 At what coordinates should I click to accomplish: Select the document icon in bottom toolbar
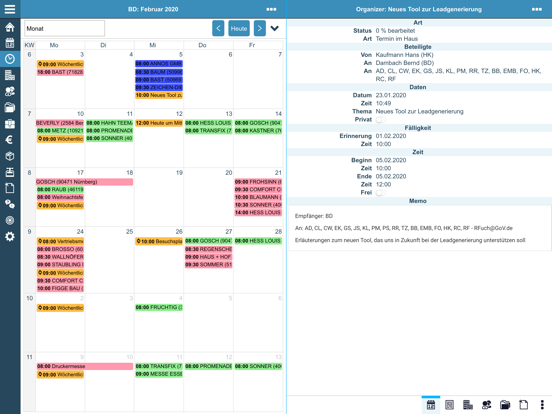[523, 405]
